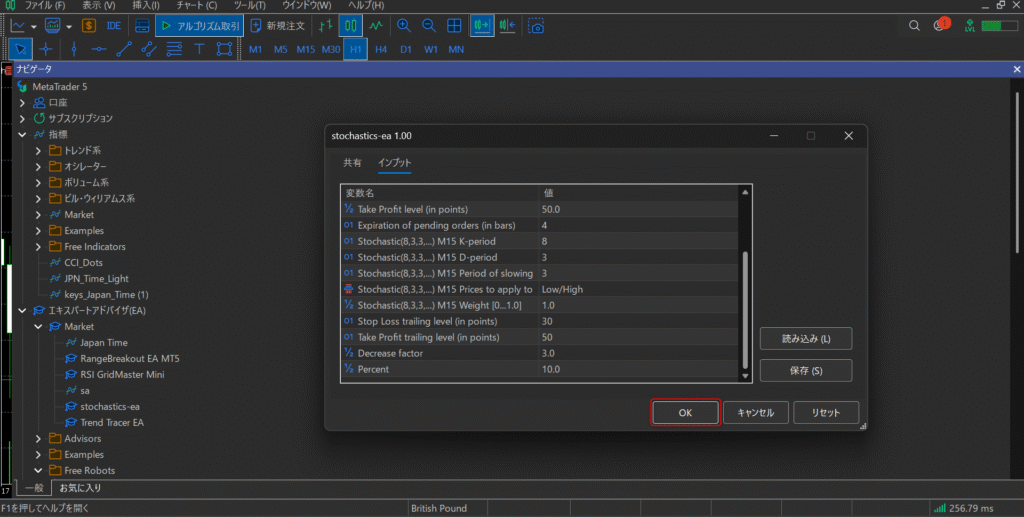Select the Fibonacci retracement tool

174,49
